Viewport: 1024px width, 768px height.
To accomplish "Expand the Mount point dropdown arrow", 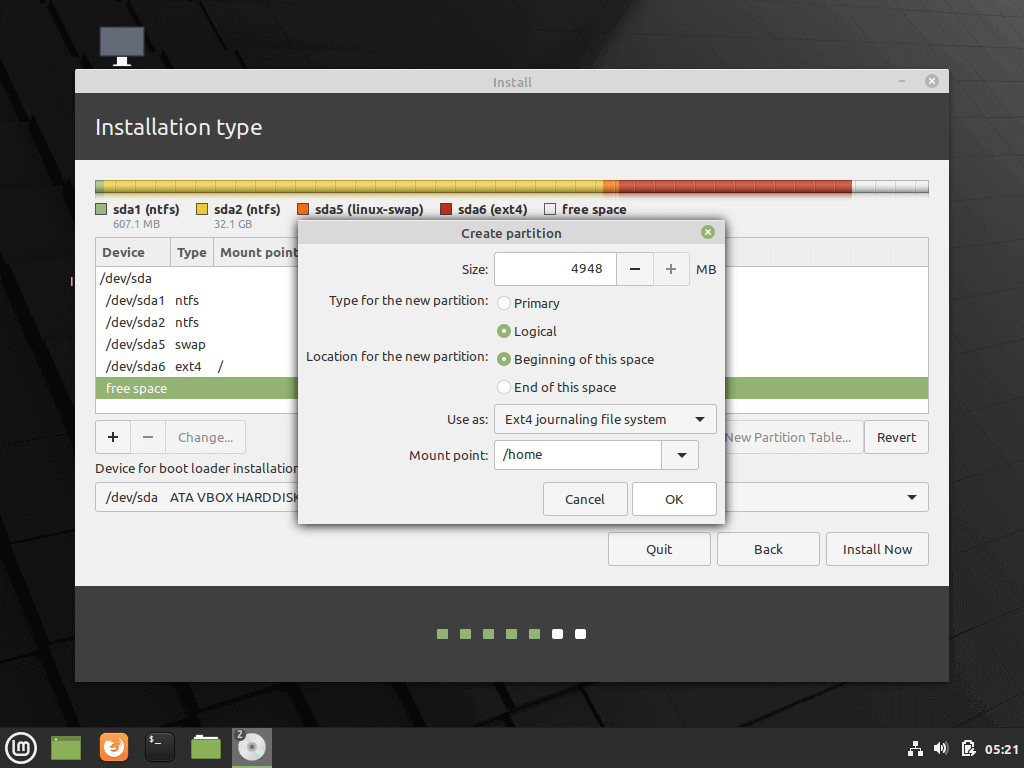I will tap(681, 455).
